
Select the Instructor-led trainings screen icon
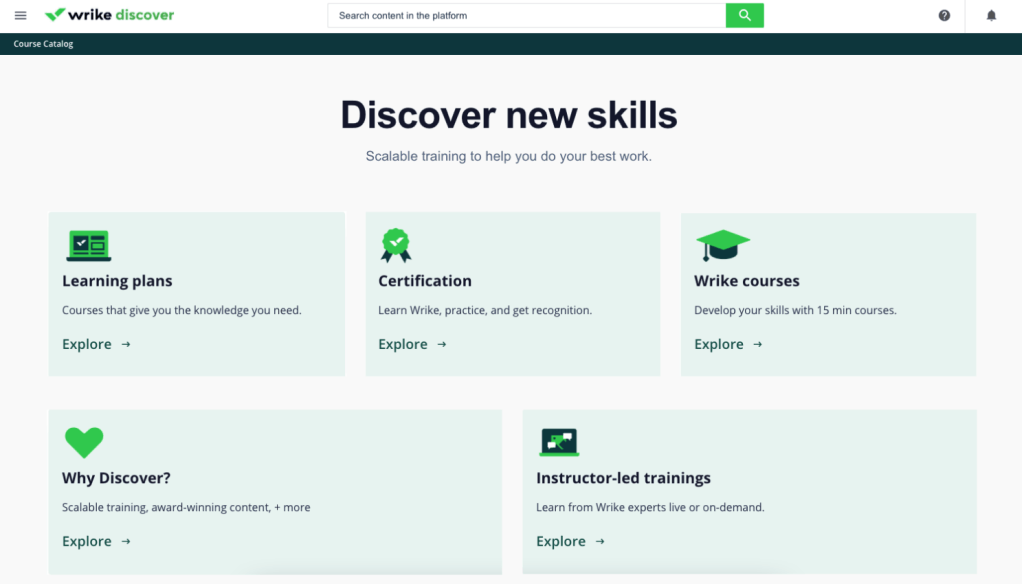559,442
